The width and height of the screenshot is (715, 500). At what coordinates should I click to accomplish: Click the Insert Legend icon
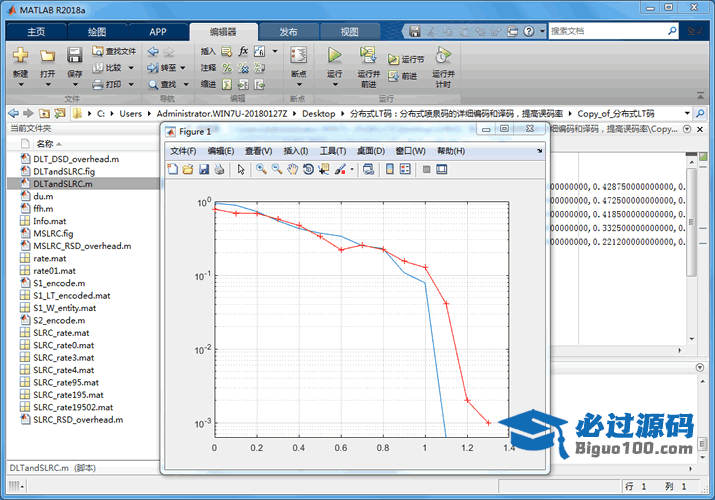tap(405, 170)
